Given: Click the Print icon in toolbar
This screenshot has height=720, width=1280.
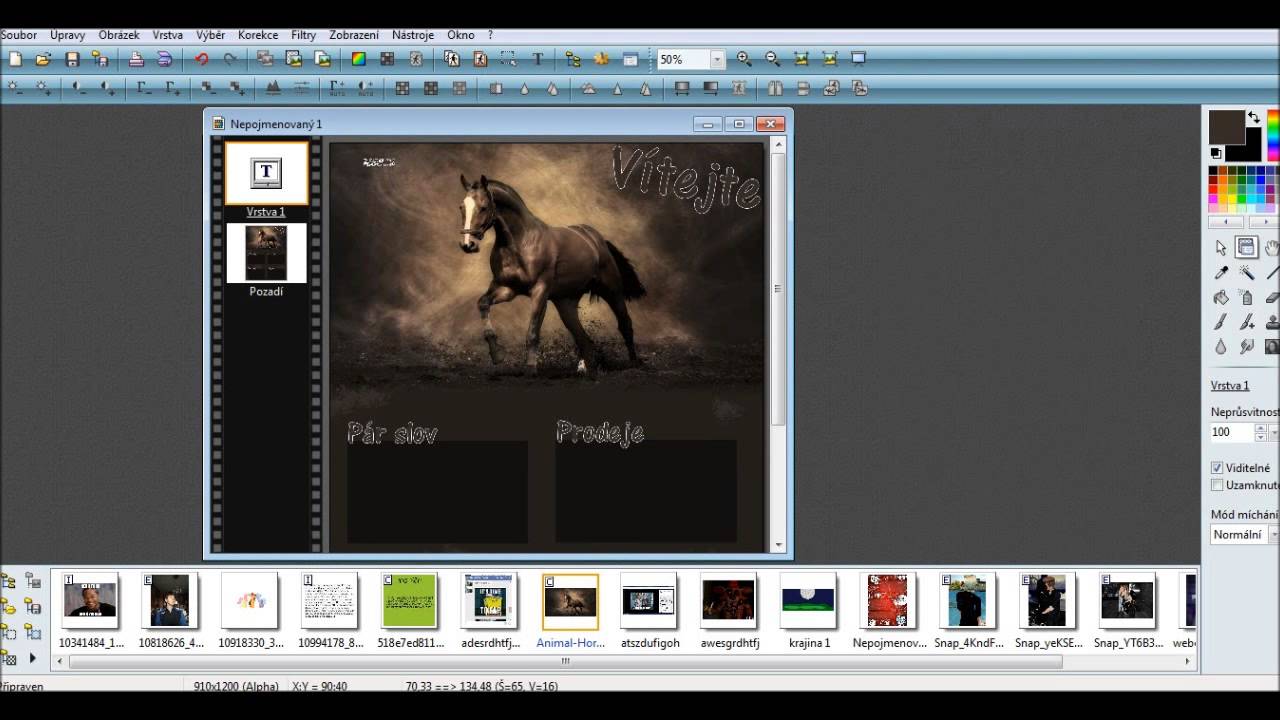Looking at the screenshot, I should pos(136,59).
